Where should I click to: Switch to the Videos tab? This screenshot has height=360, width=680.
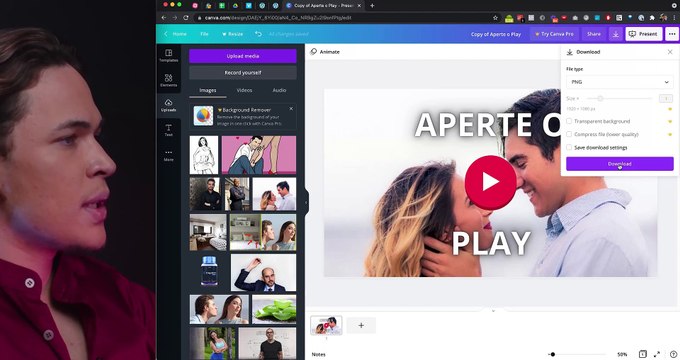pos(244,90)
